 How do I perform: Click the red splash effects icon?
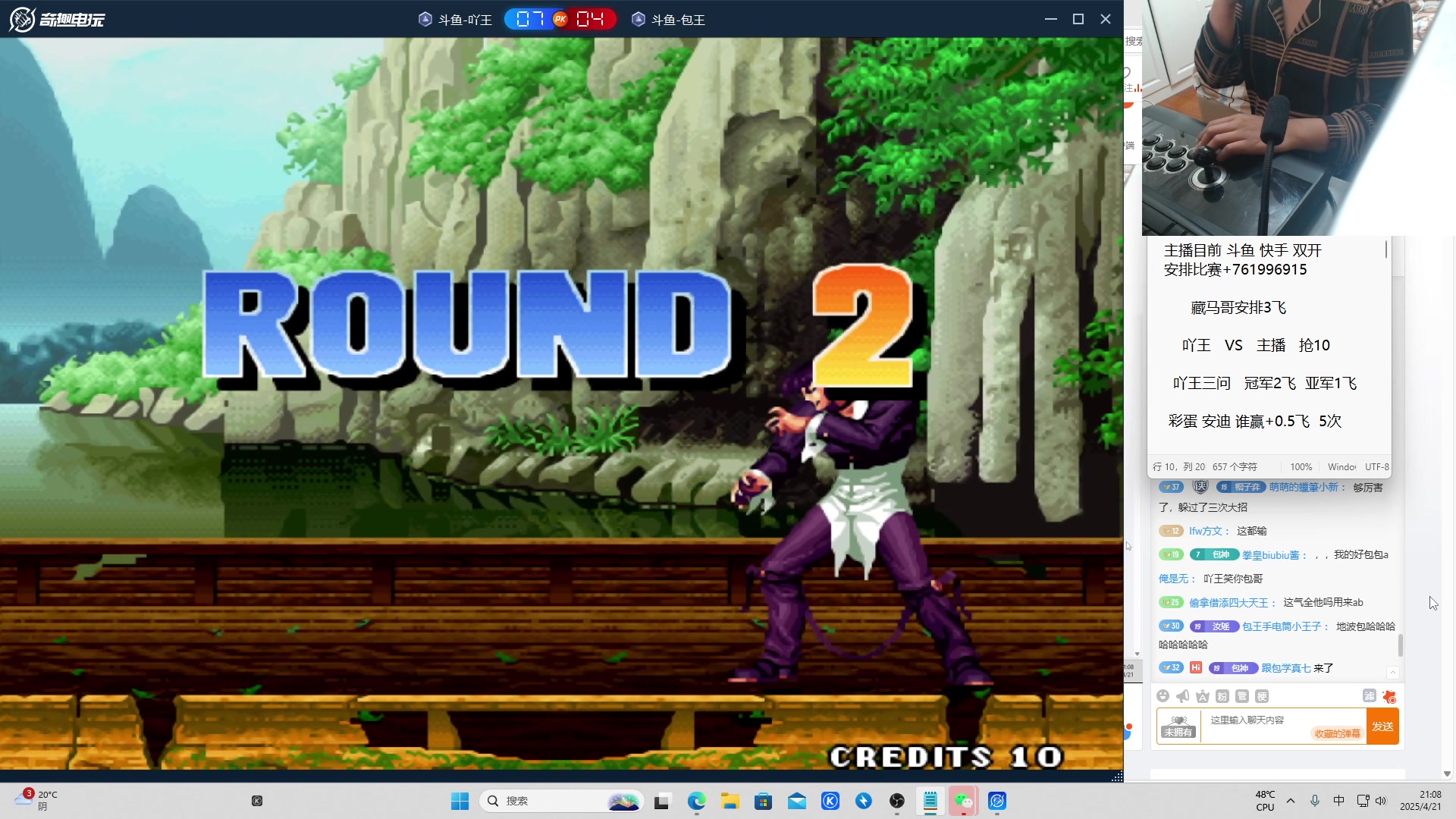point(1389,696)
